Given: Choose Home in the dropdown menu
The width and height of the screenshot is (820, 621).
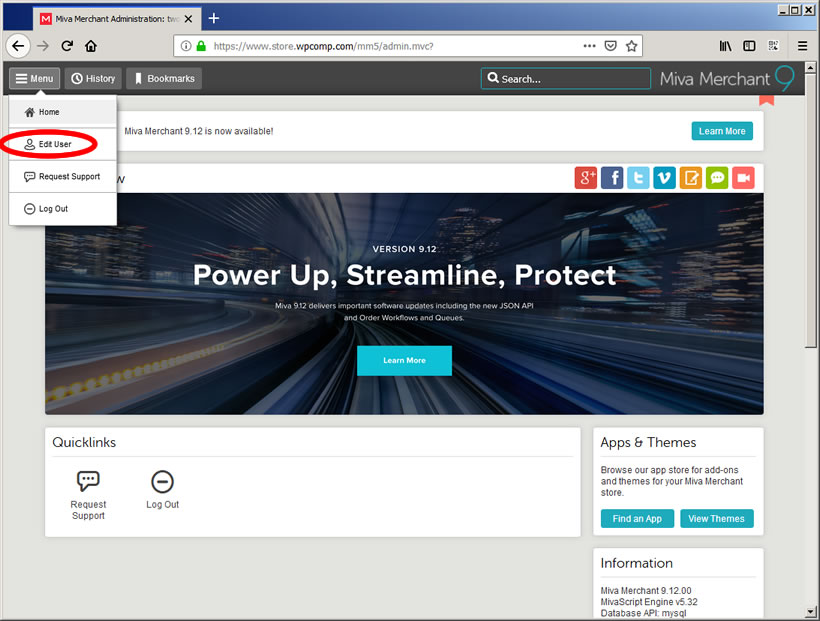Looking at the screenshot, I should [49, 112].
